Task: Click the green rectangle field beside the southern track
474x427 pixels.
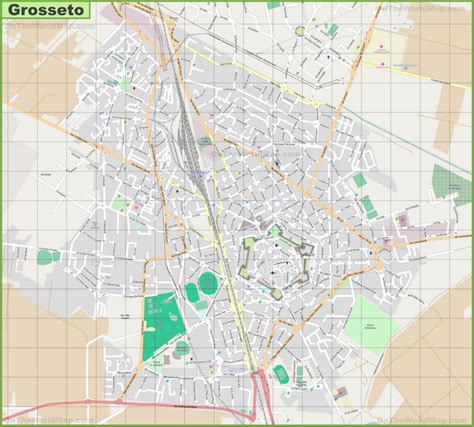Action: tap(300, 371)
